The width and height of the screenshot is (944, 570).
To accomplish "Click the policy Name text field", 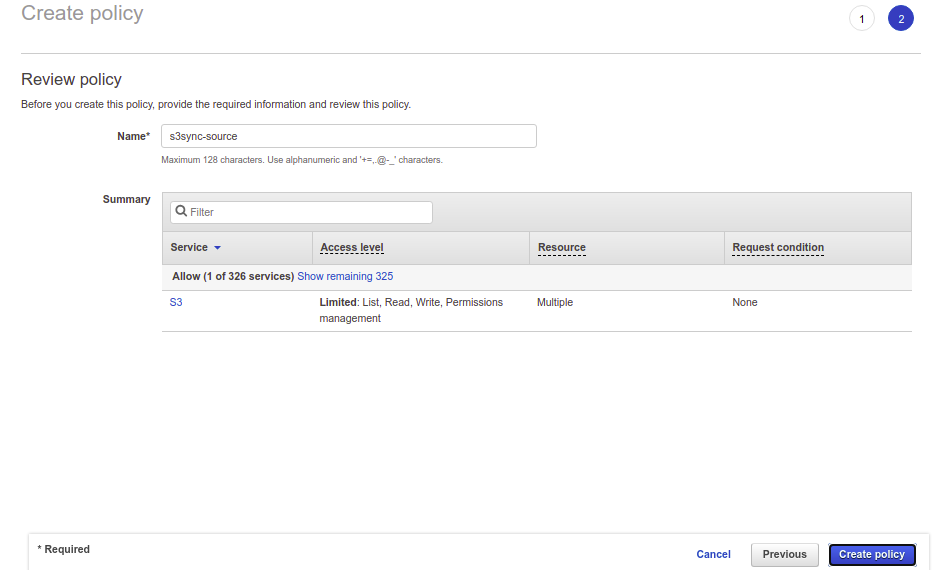I will [x=348, y=136].
